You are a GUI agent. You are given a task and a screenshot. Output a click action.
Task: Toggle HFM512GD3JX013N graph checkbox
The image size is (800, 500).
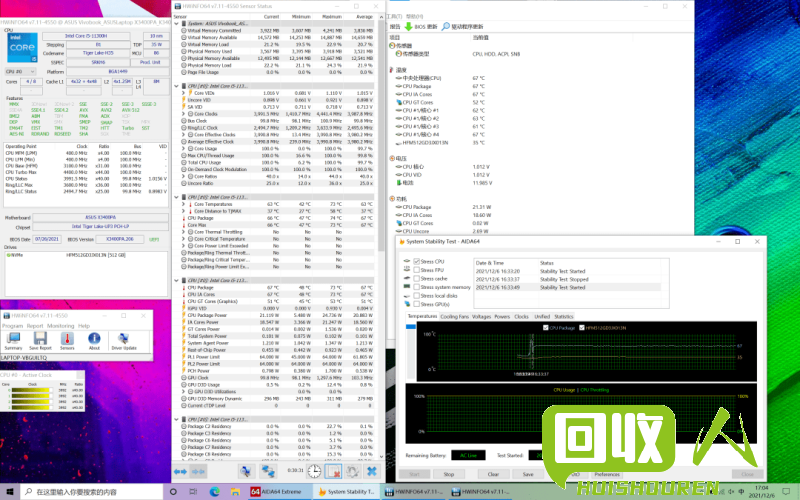tap(582, 328)
